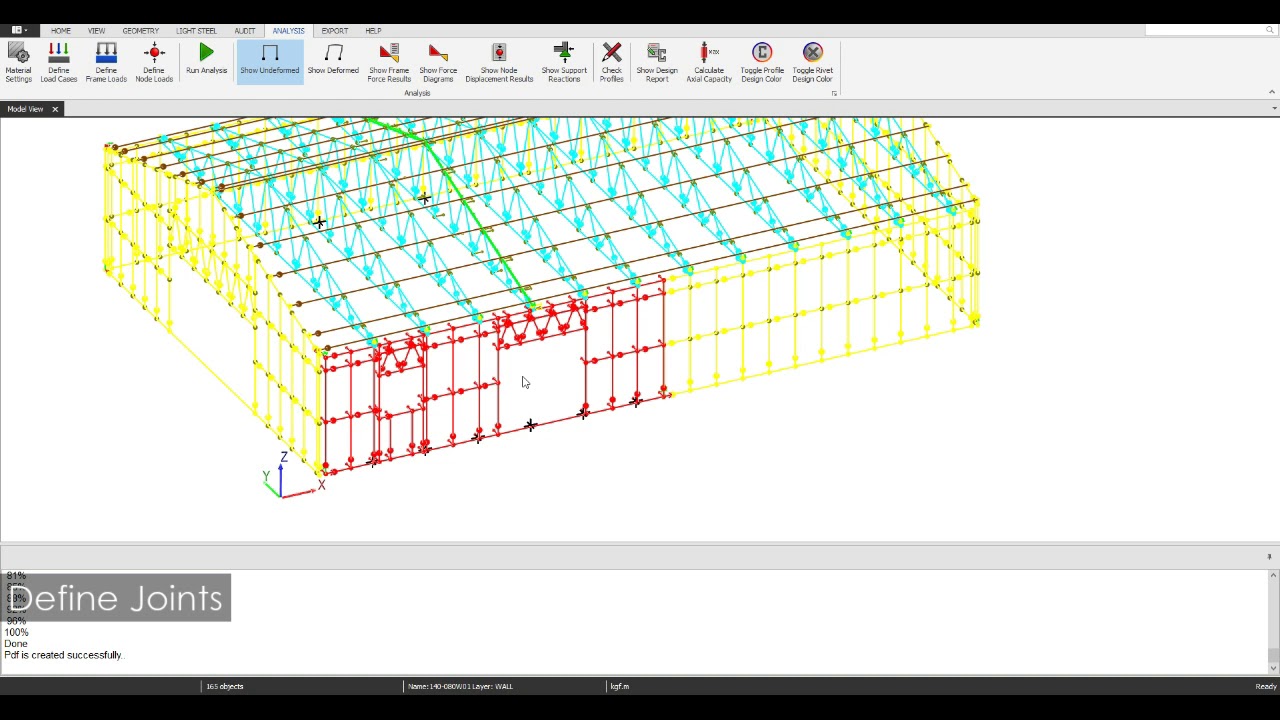This screenshot has height=720, width=1280.
Task: Expand Analysis group dialog launcher
Action: coord(834,93)
